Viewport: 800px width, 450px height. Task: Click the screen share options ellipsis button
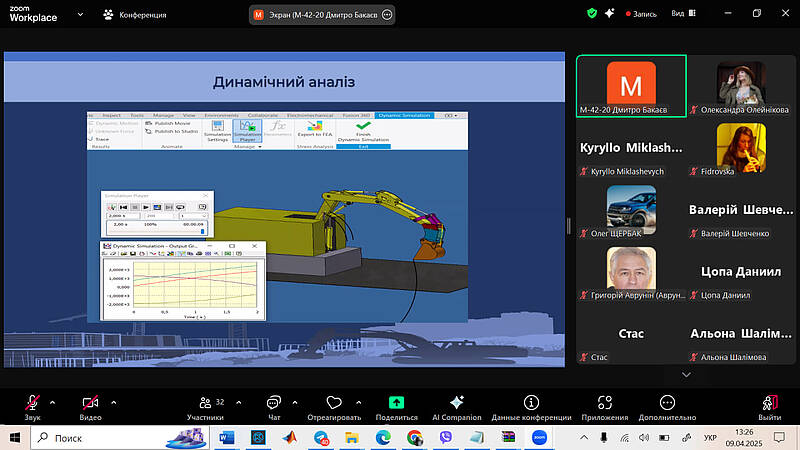coord(388,15)
